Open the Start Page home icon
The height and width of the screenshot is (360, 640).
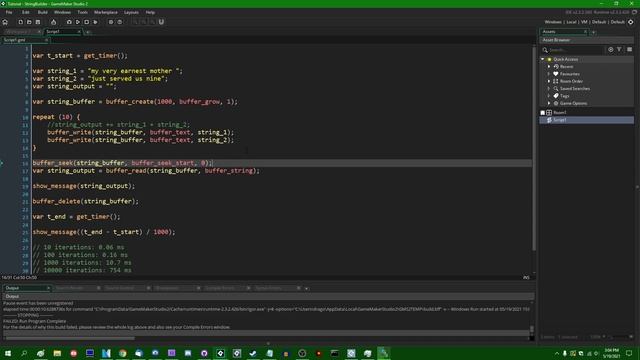tap(5, 22)
